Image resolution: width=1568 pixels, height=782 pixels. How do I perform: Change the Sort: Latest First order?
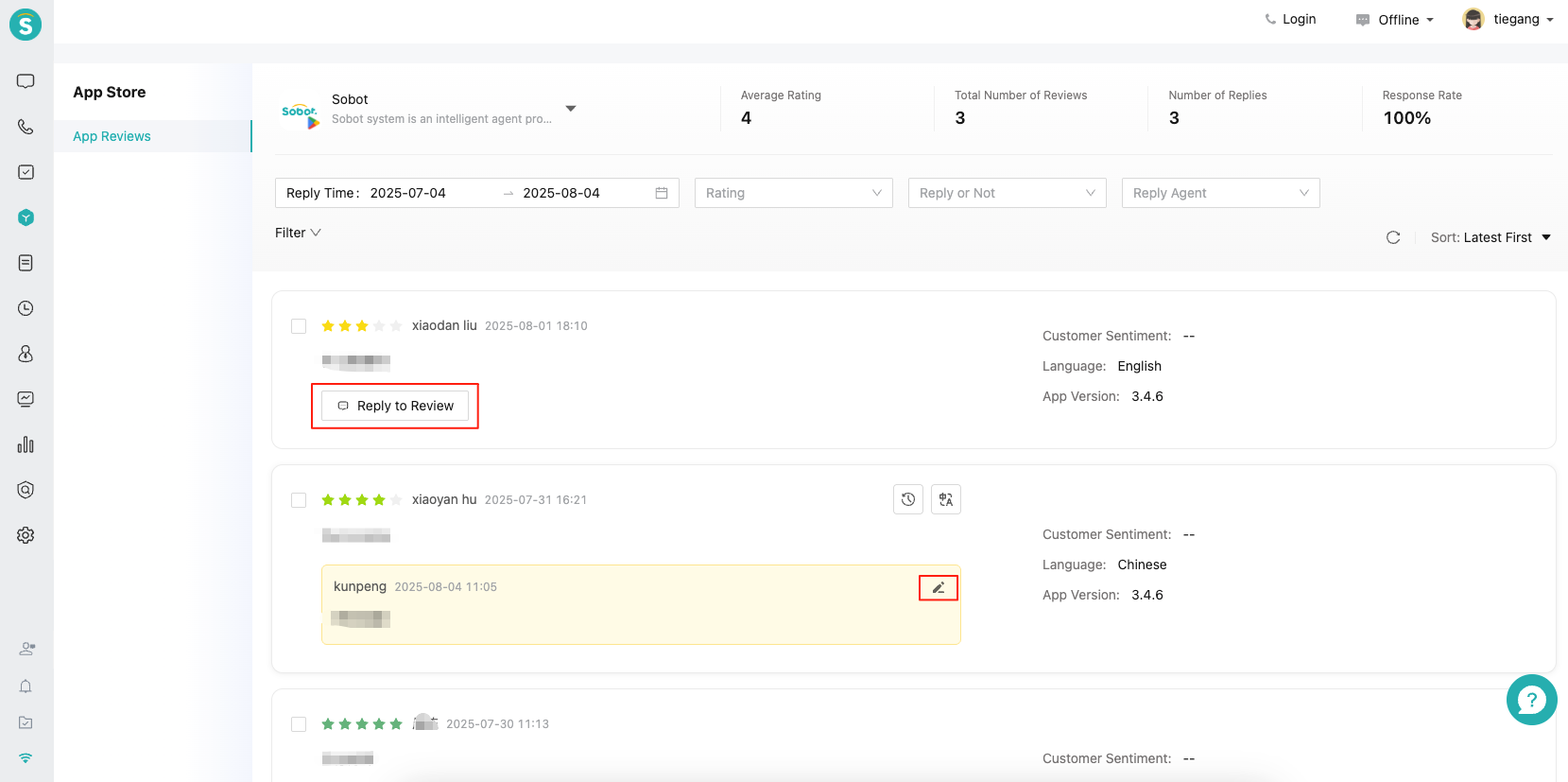[1490, 237]
